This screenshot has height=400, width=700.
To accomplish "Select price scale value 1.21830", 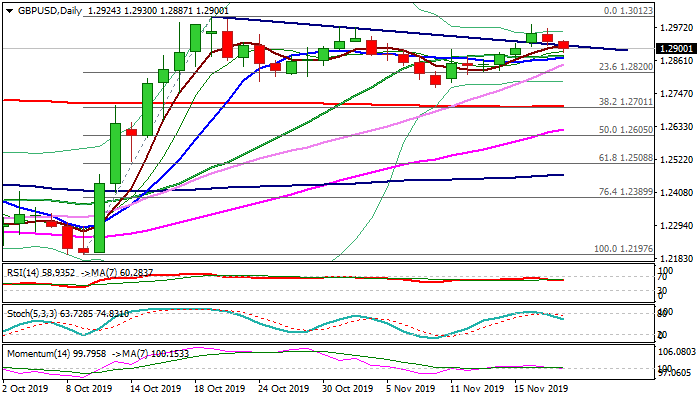I will click(x=677, y=259).
